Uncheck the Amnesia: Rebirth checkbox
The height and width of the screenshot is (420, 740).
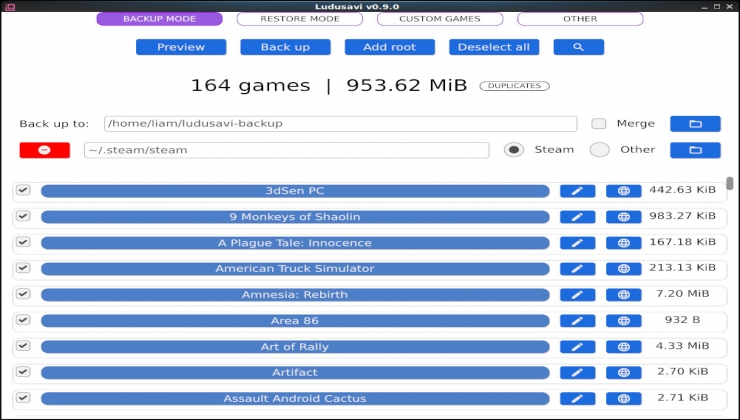pos(23,294)
